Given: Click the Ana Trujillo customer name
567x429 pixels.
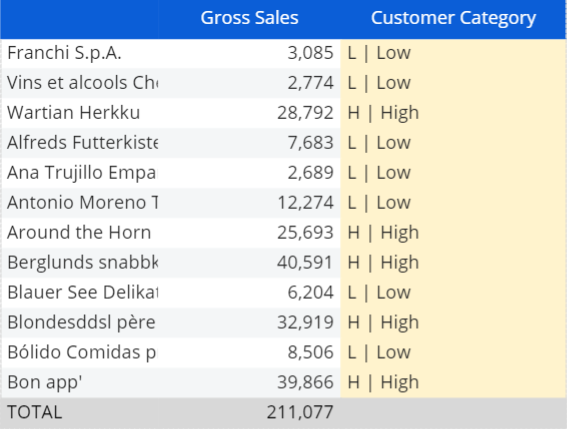Looking at the screenshot, I should [82, 173].
